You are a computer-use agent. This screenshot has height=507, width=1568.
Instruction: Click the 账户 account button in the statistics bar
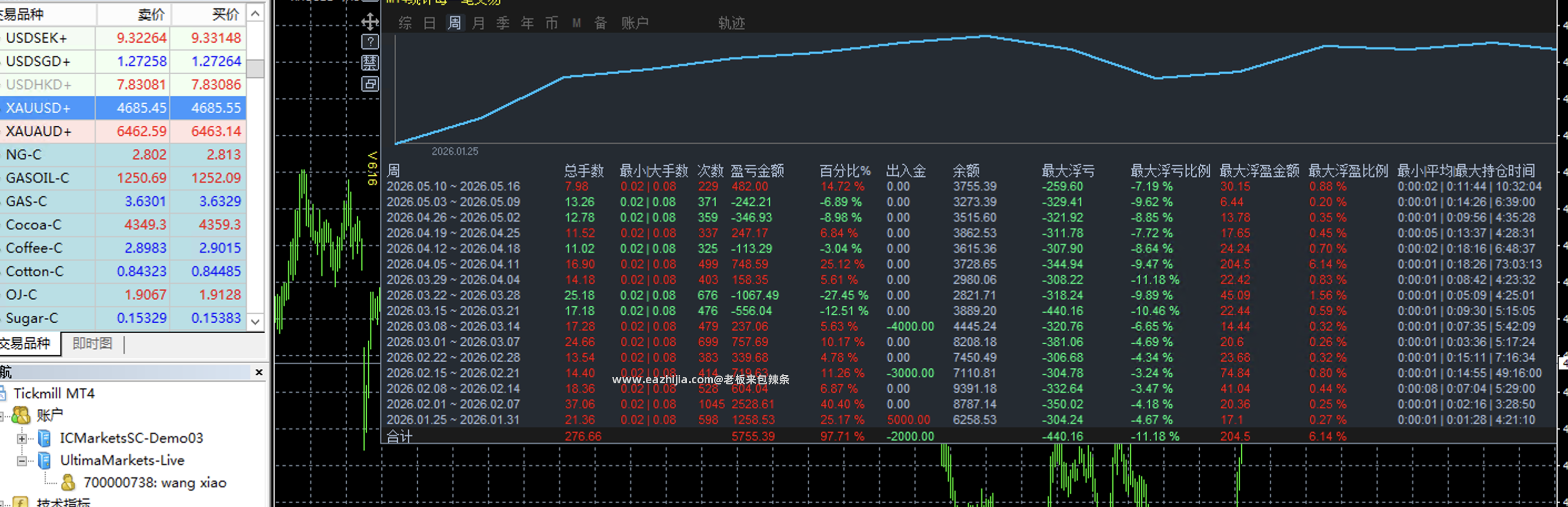pos(635,23)
